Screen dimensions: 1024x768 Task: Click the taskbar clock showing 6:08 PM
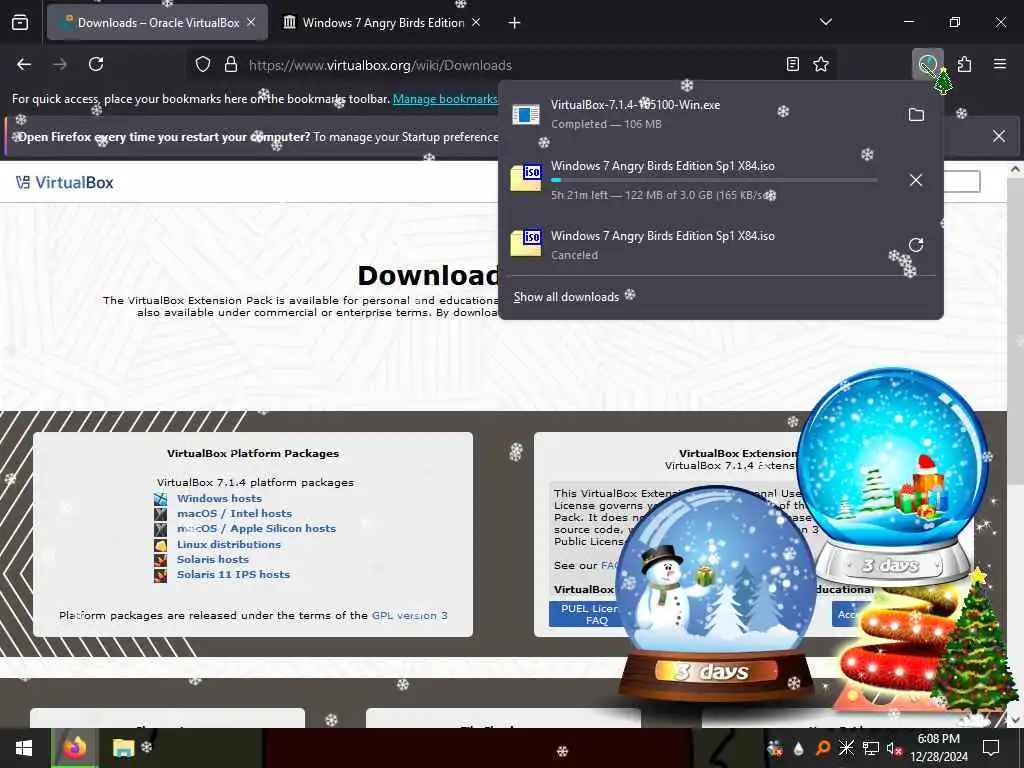[938, 748]
